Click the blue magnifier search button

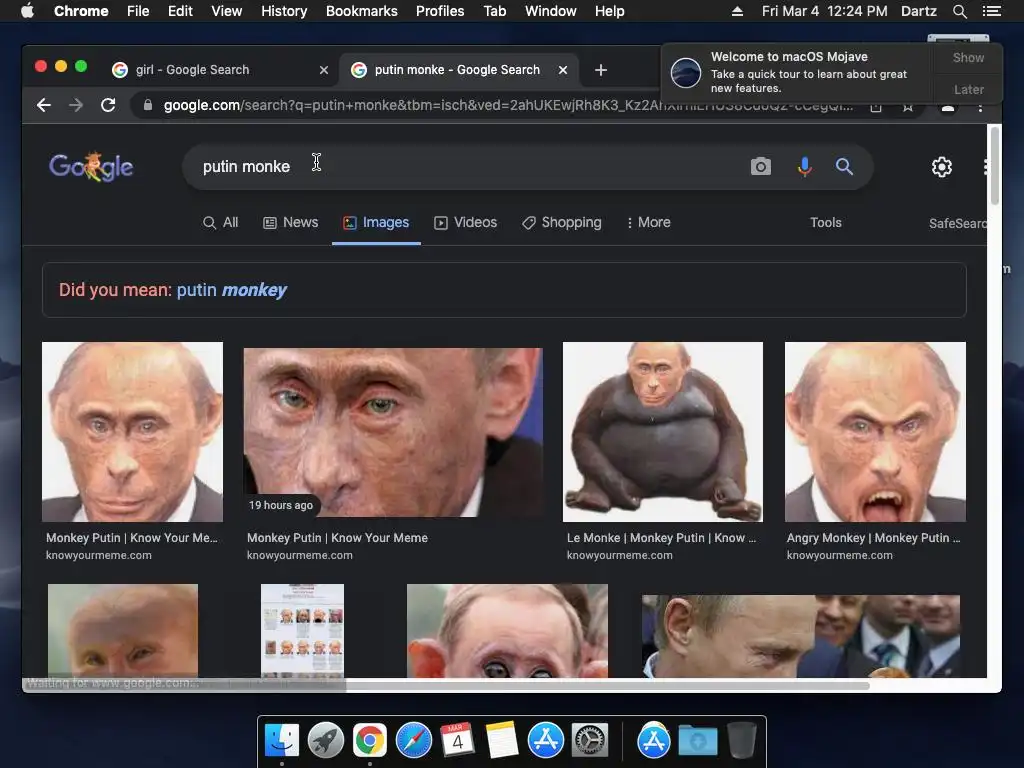click(x=844, y=167)
